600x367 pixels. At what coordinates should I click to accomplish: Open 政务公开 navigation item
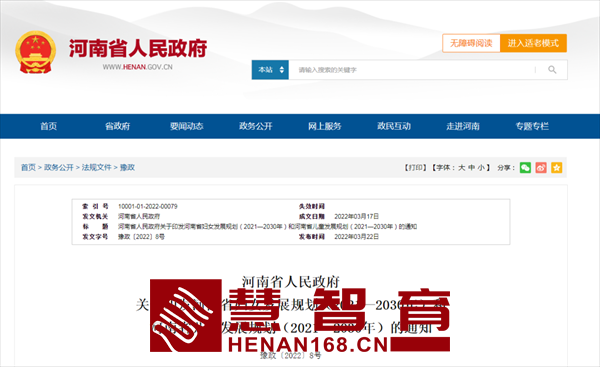256,126
